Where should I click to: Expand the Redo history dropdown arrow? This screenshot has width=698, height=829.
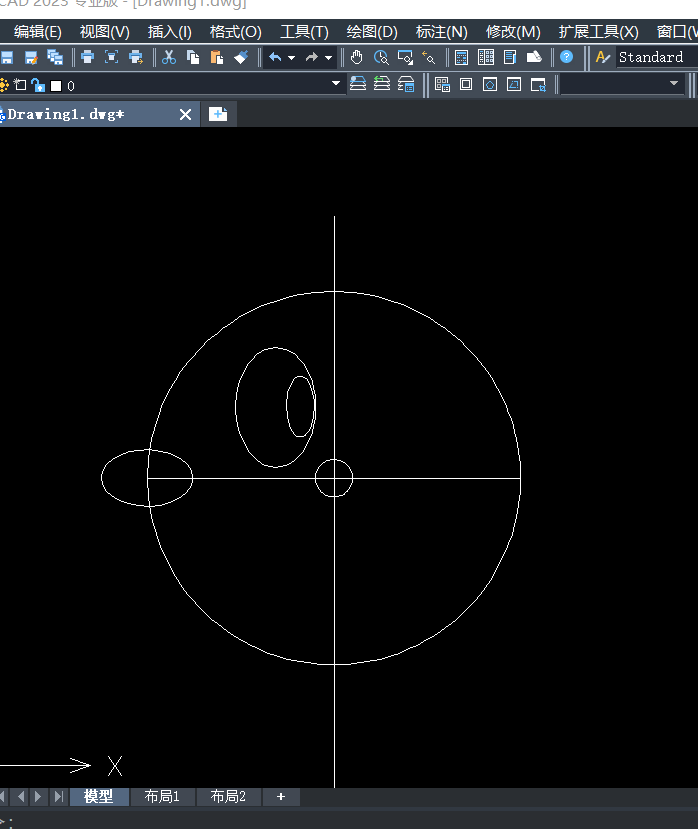click(328, 58)
